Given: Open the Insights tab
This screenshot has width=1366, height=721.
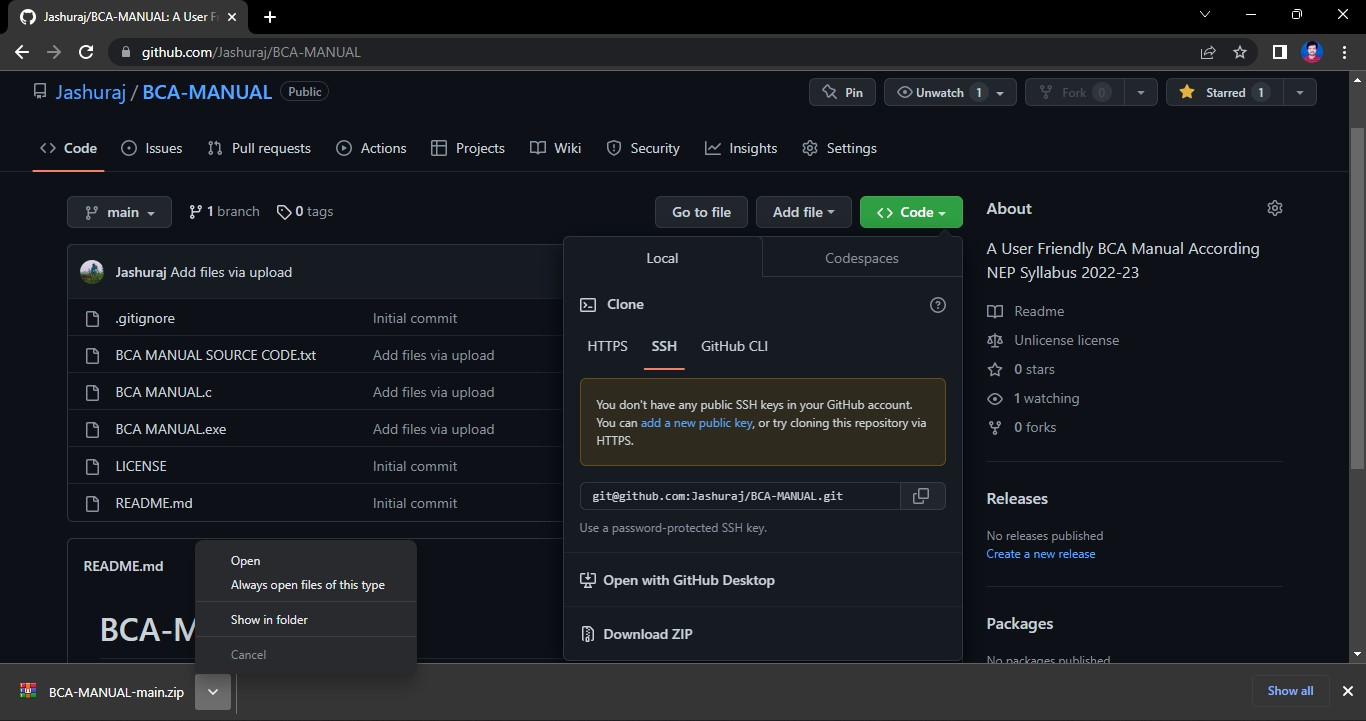Looking at the screenshot, I should 741,148.
